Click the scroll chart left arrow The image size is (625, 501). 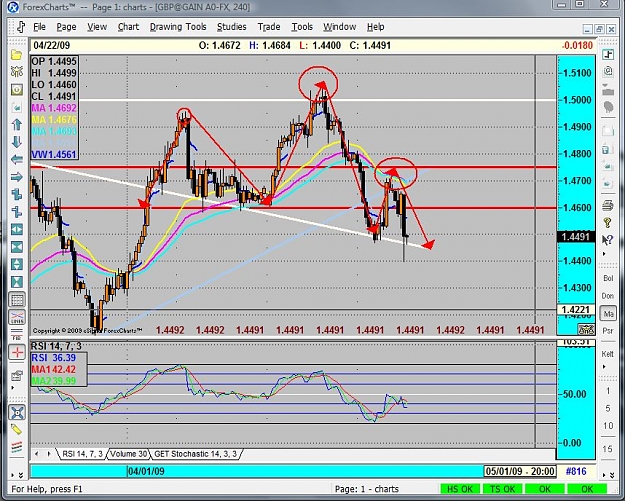point(17,159)
